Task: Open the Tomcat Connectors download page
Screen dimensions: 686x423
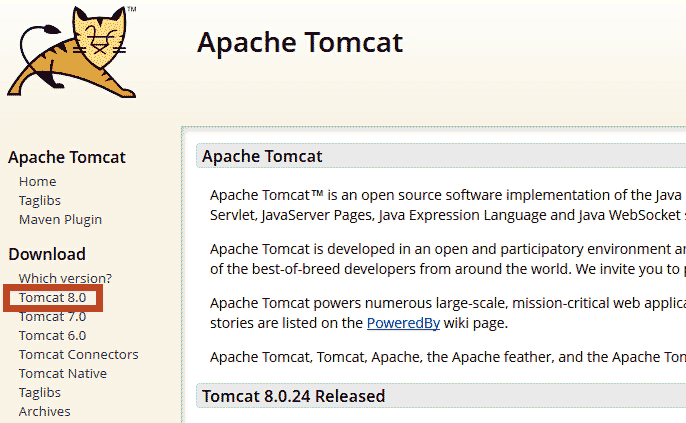Action: point(78,354)
